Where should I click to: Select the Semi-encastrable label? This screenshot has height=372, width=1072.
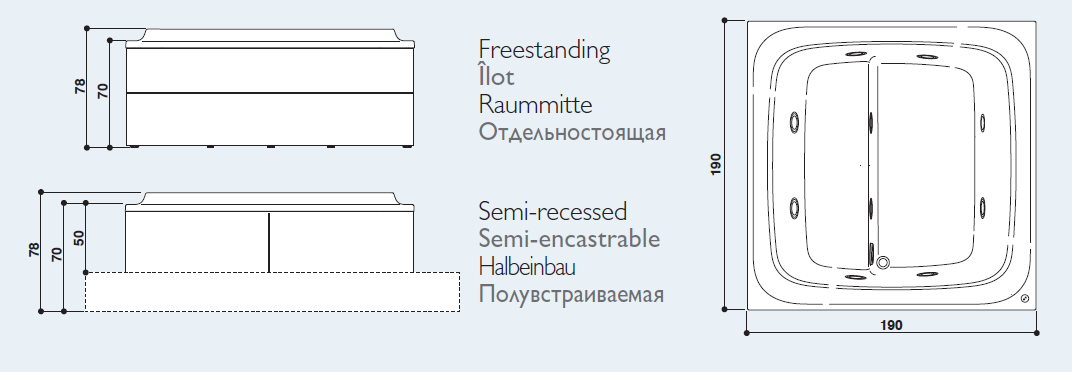(570, 239)
